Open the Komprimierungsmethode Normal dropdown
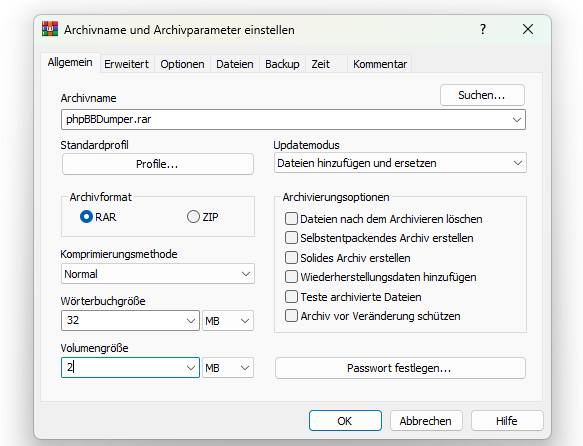Screen dimensions: 583x446 tap(158, 274)
